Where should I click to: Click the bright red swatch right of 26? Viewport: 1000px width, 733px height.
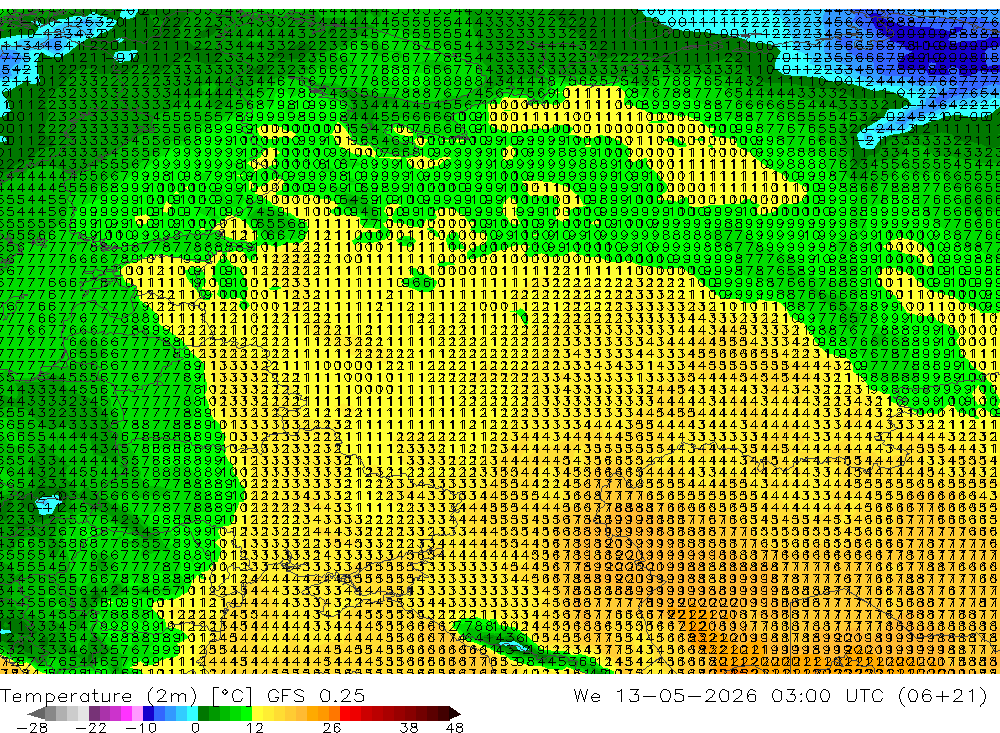point(345,714)
